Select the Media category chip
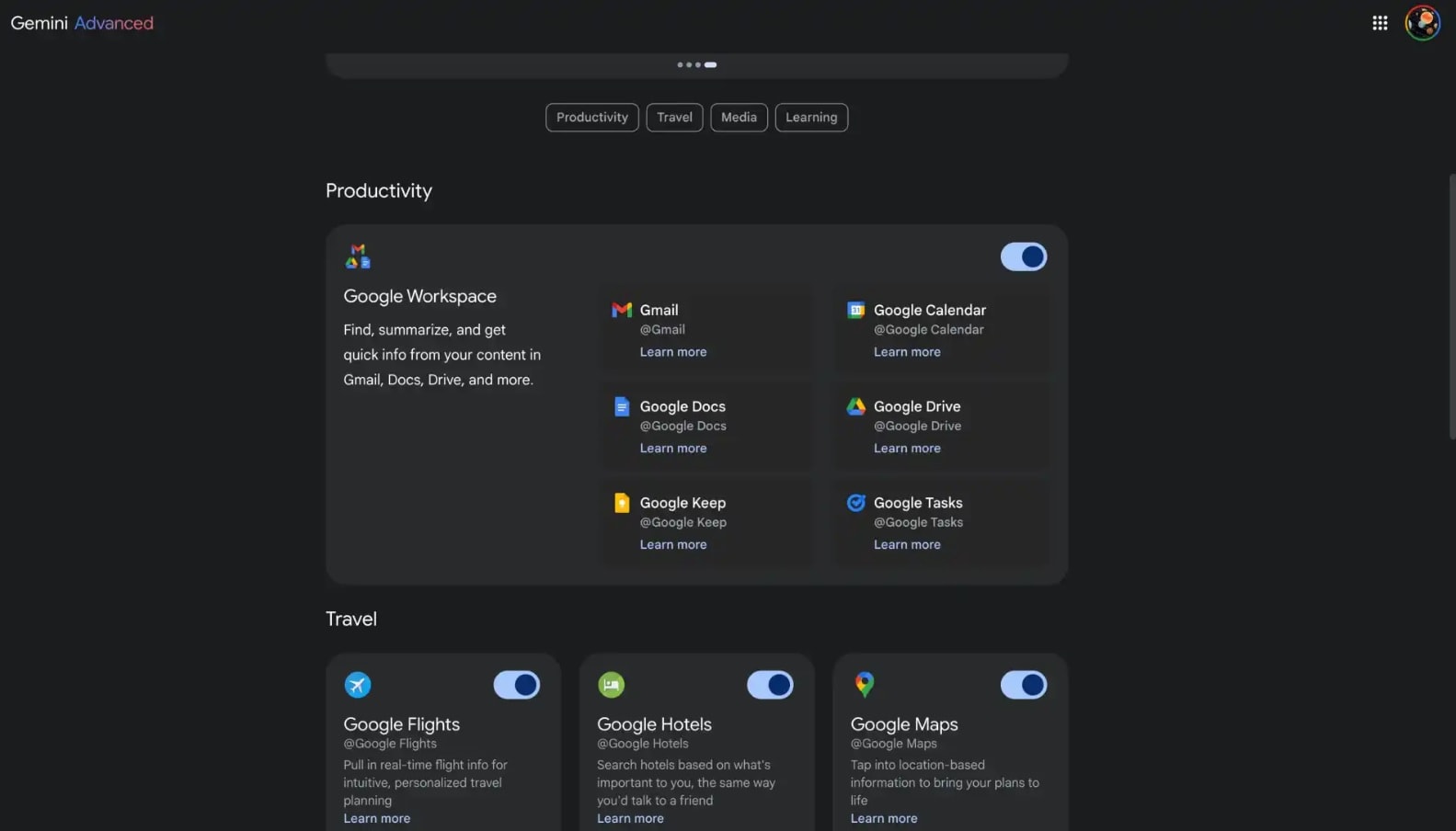 point(739,118)
